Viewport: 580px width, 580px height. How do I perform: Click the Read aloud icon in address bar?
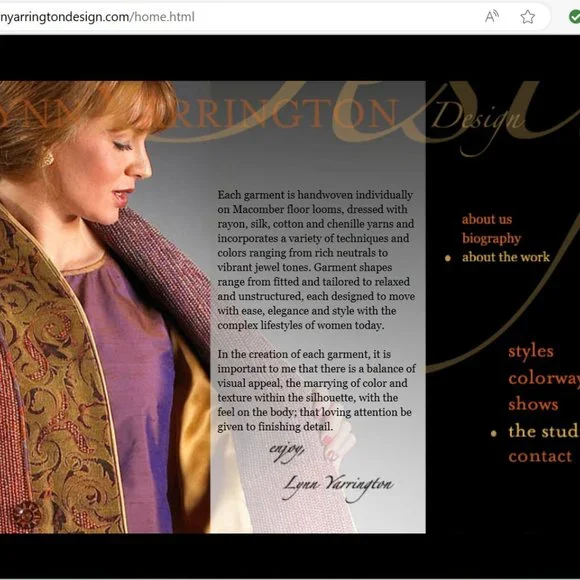point(492,17)
